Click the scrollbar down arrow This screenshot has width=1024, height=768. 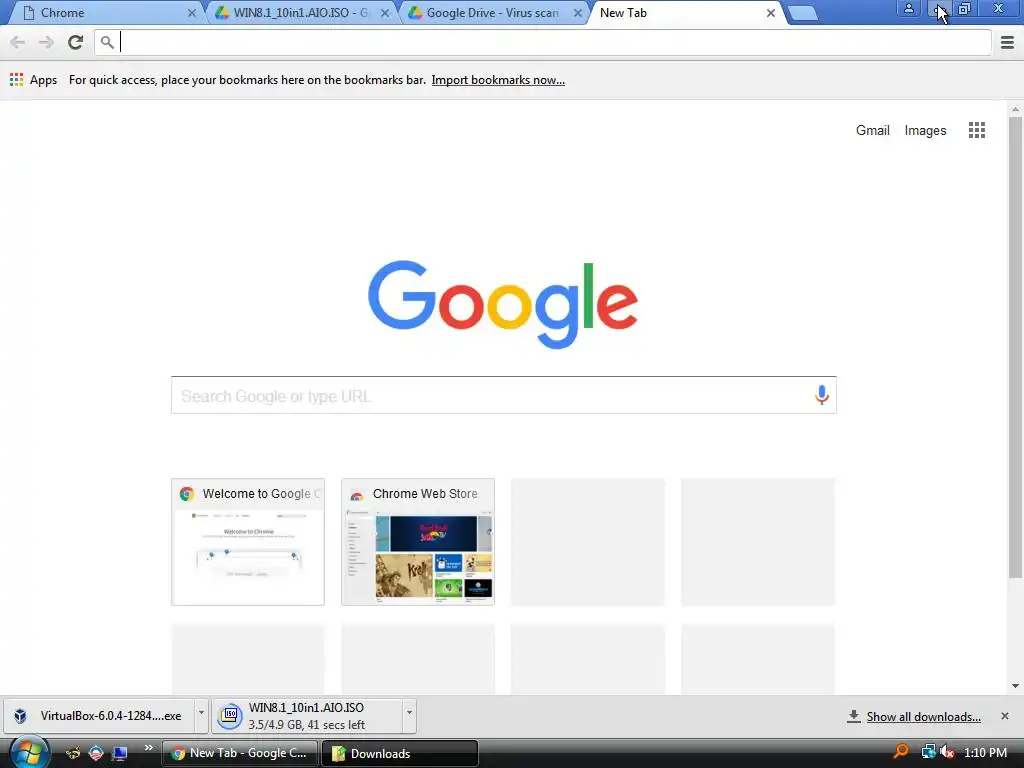click(x=1015, y=686)
